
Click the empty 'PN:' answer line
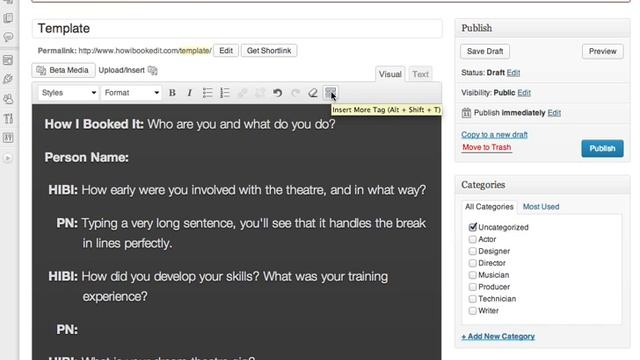coord(67,329)
